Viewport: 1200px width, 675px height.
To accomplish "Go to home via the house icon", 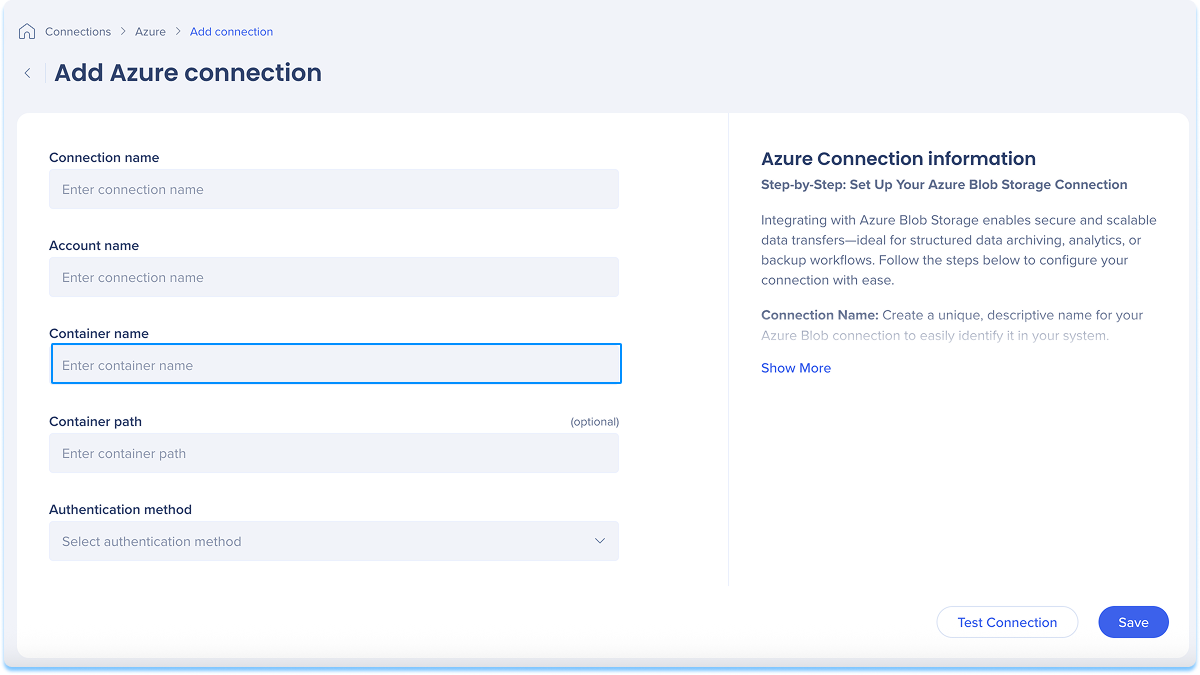I will pyautogui.click(x=27, y=32).
